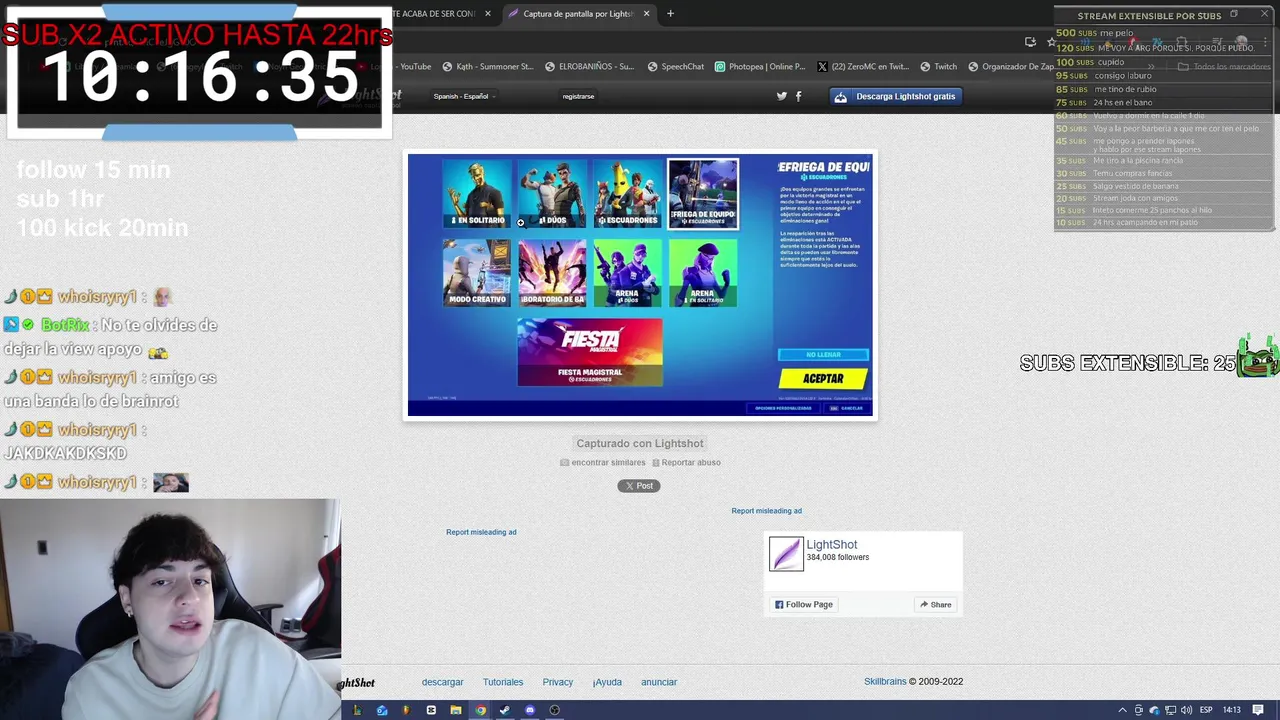Open the volume tray icon

pos(1186,710)
